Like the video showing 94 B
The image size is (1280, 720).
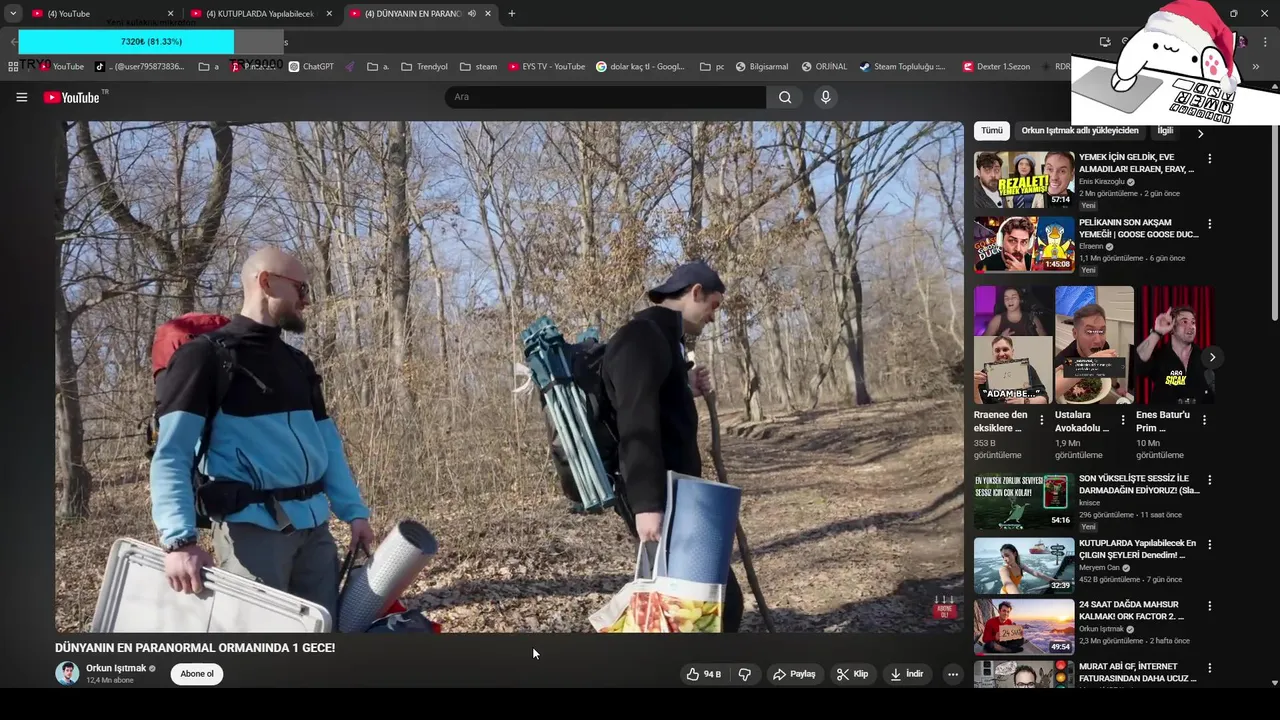(x=705, y=674)
